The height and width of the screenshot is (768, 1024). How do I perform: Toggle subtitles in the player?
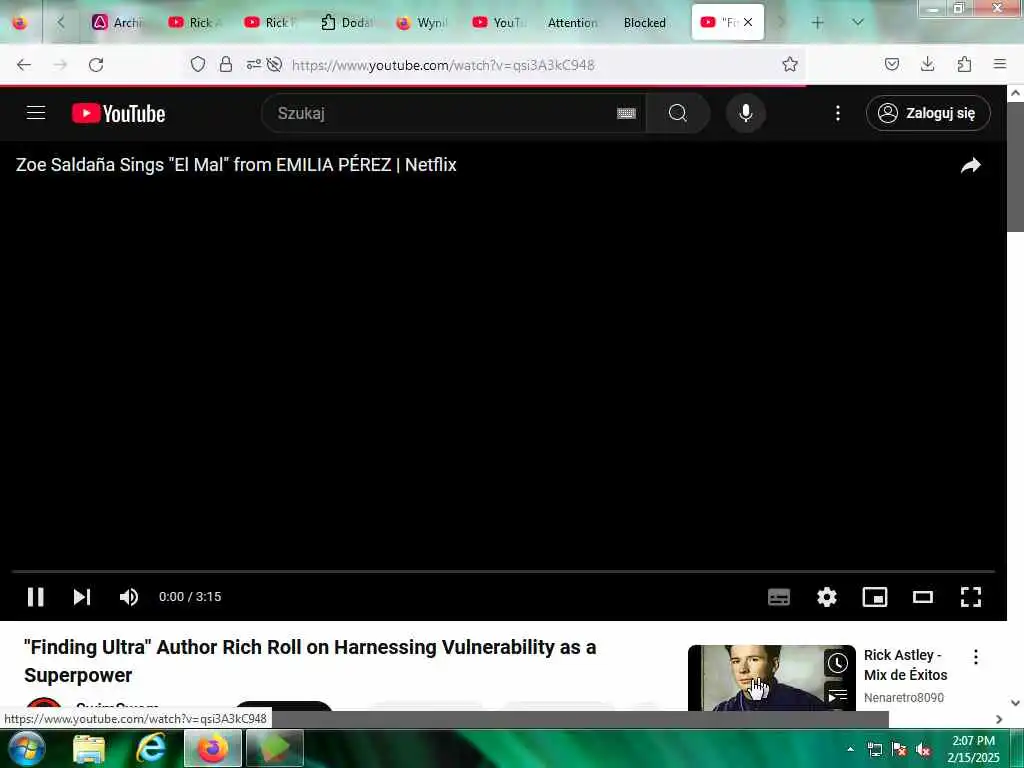(778, 597)
